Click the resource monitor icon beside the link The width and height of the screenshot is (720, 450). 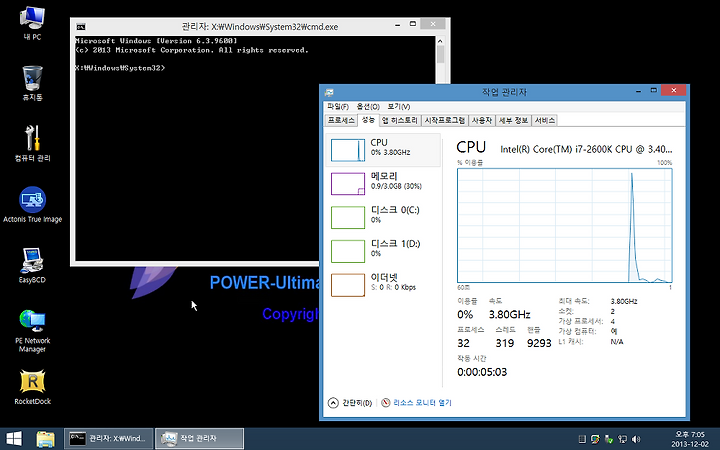pyautogui.click(x=386, y=403)
